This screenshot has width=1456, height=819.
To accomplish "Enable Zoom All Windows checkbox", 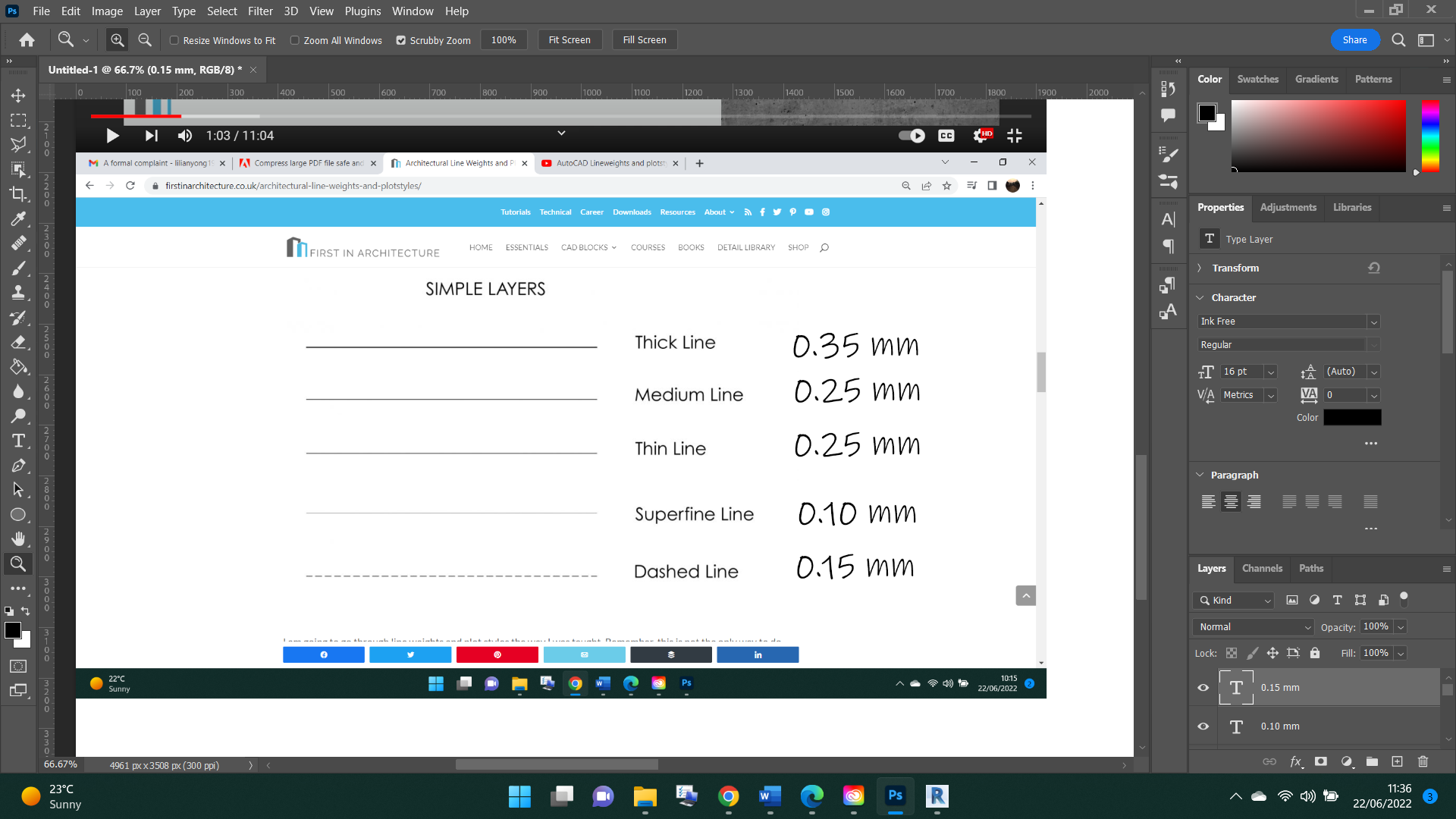I will [294, 40].
